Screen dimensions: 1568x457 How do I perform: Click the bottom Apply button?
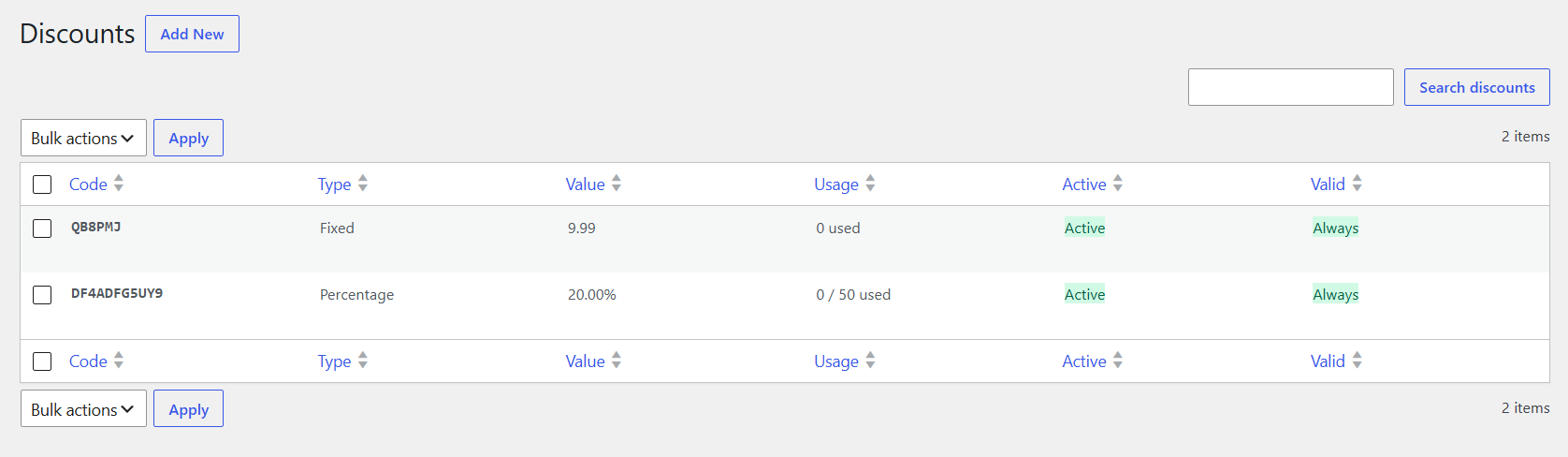point(188,409)
